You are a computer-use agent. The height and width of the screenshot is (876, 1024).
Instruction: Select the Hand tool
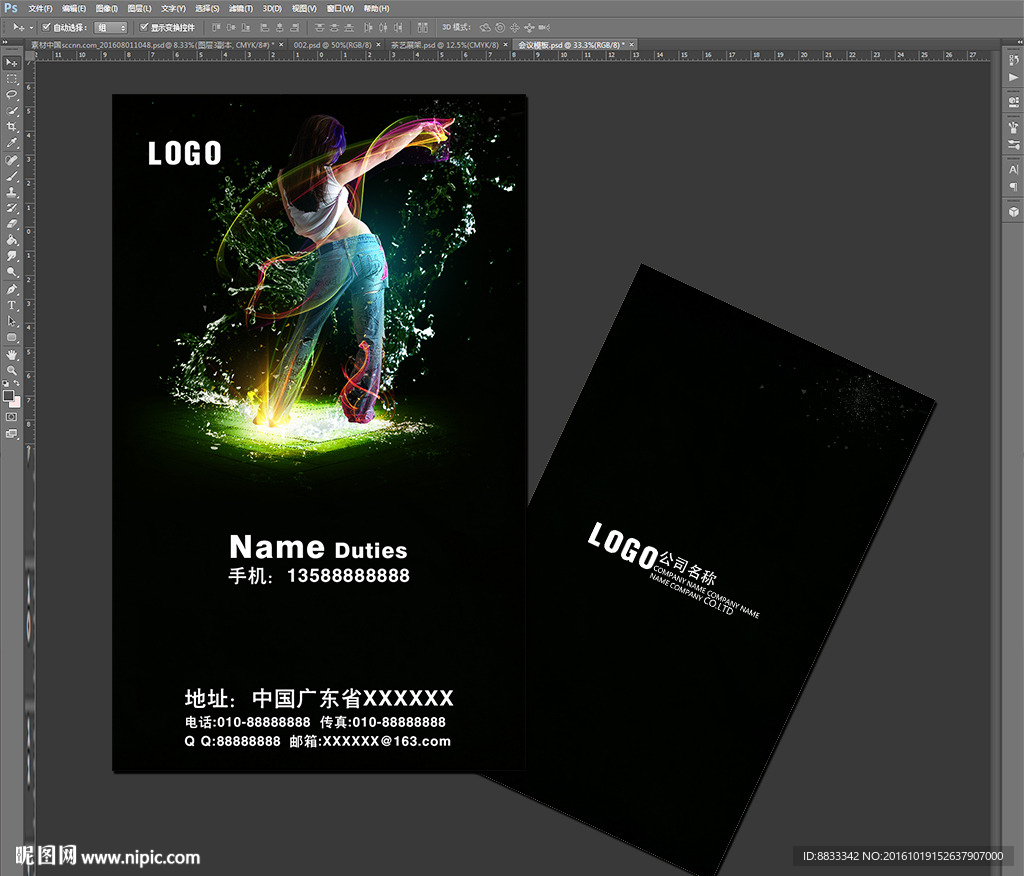click(12, 355)
